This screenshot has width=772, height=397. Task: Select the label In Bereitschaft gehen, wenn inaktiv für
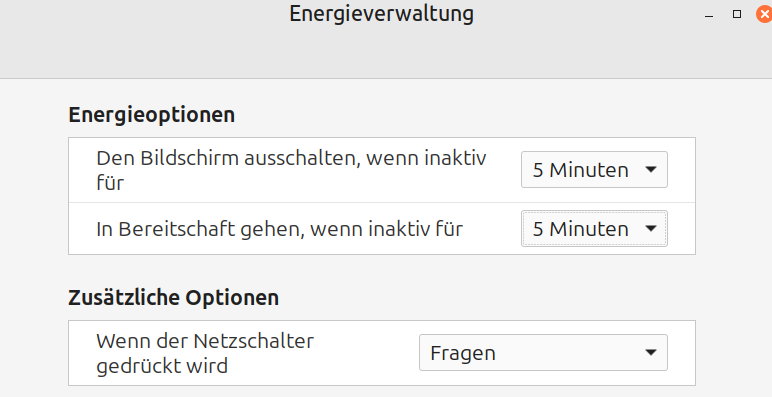click(279, 229)
